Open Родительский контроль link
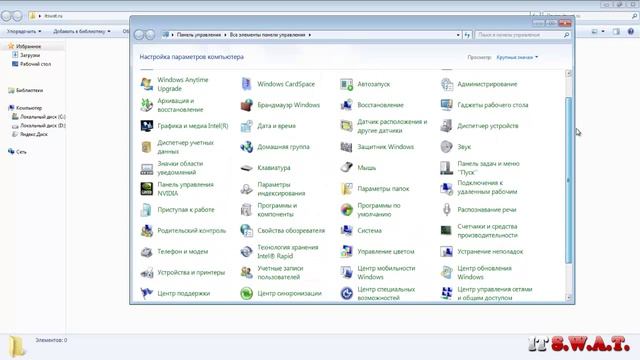This screenshot has height=360, width=640. tap(192, 231)
